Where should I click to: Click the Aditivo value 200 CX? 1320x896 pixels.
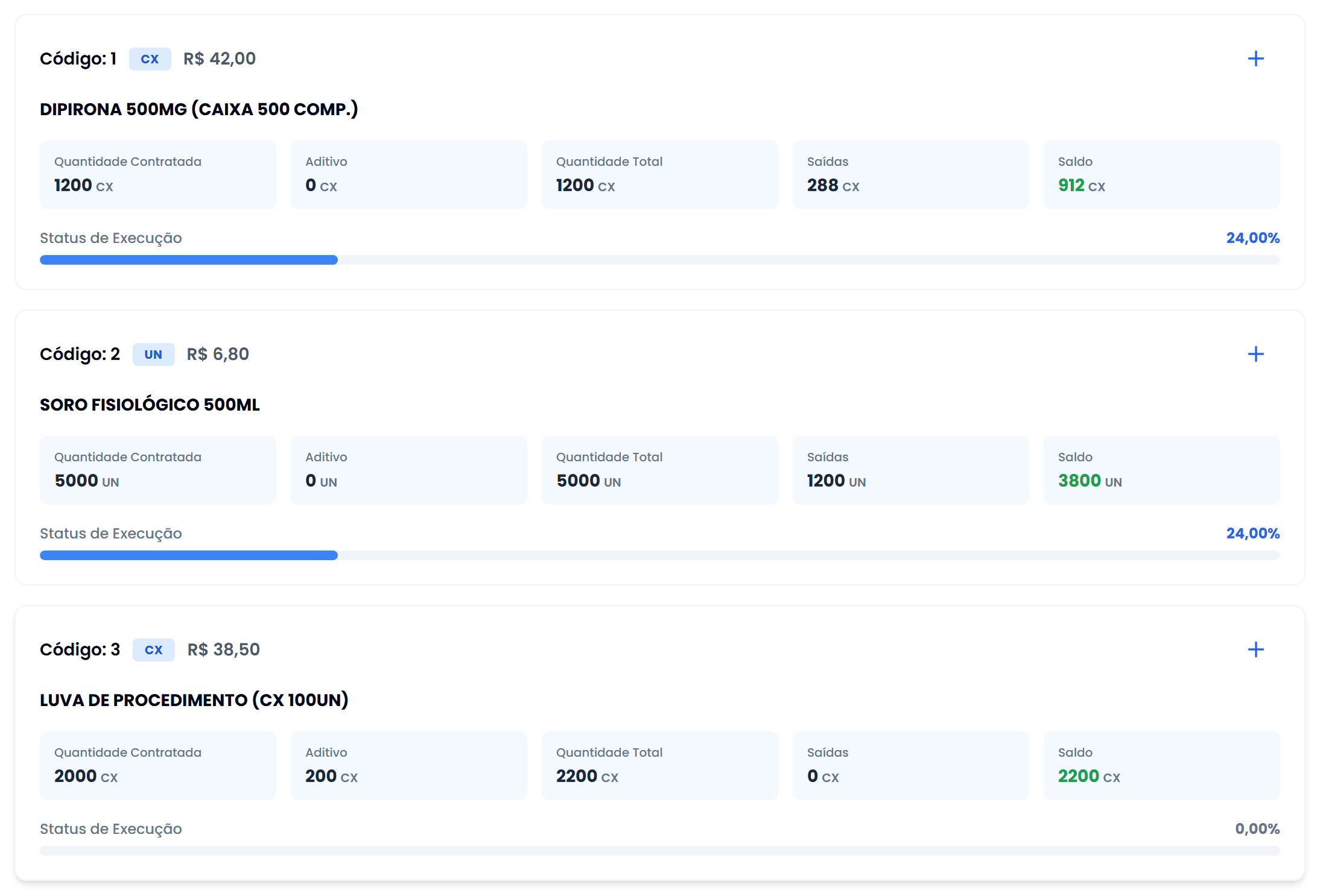click(331, 776)
